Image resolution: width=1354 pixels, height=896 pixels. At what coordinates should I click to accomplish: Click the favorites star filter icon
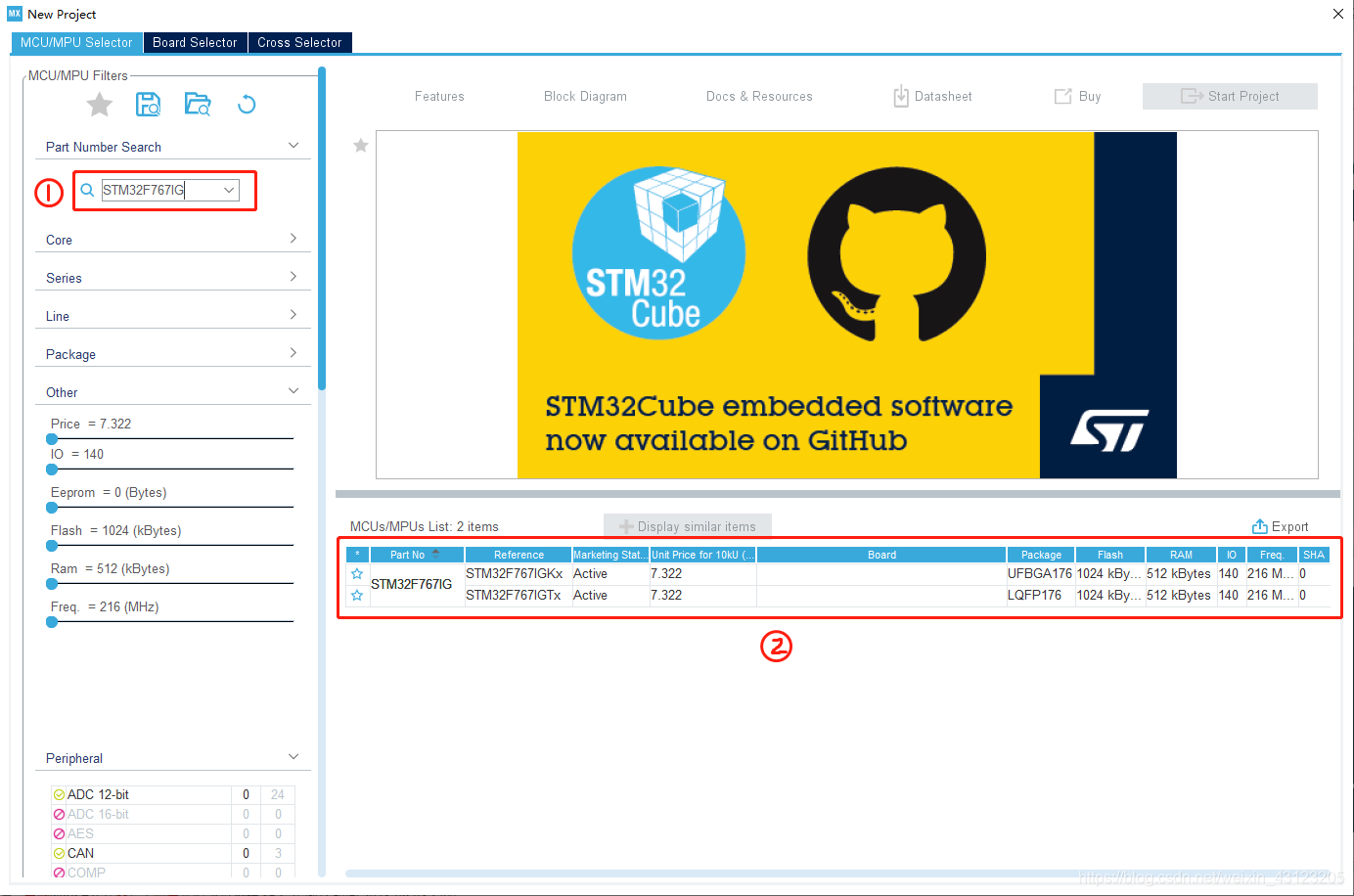click(x=100, y=105)
